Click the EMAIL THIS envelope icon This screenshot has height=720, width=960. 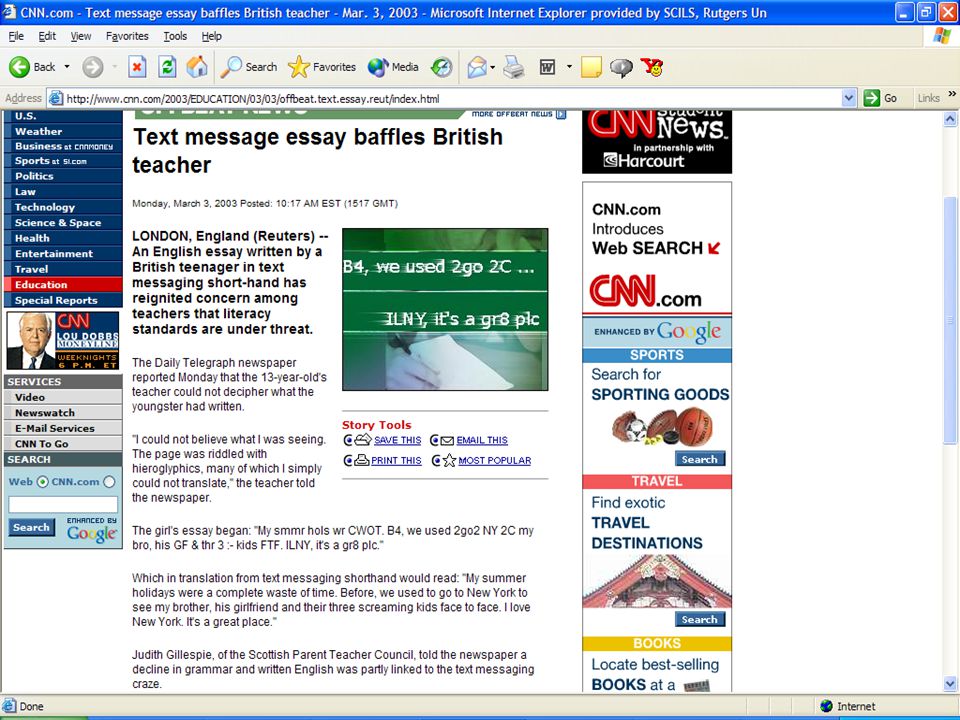tap(447, 440)
